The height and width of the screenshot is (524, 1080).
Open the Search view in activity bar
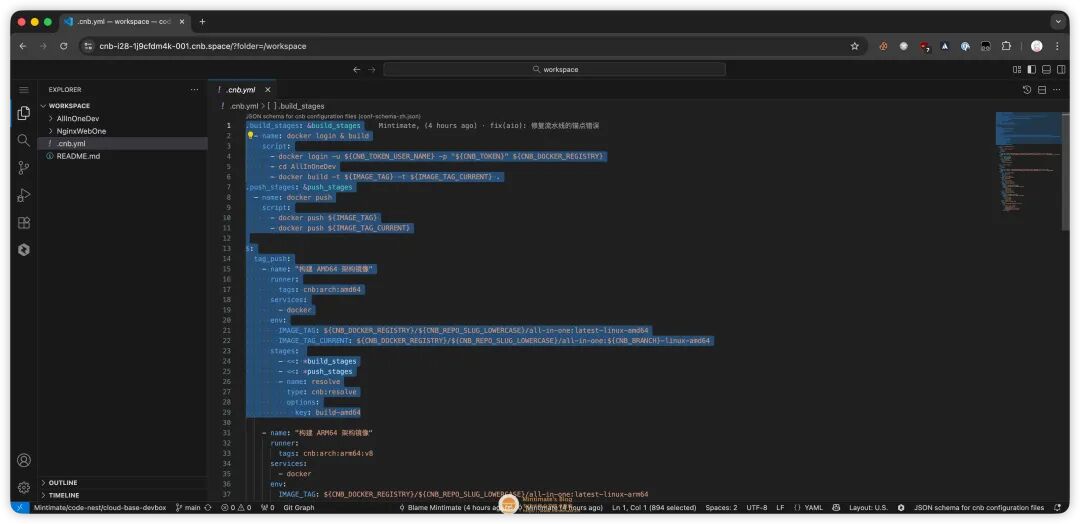pos(24,140)
